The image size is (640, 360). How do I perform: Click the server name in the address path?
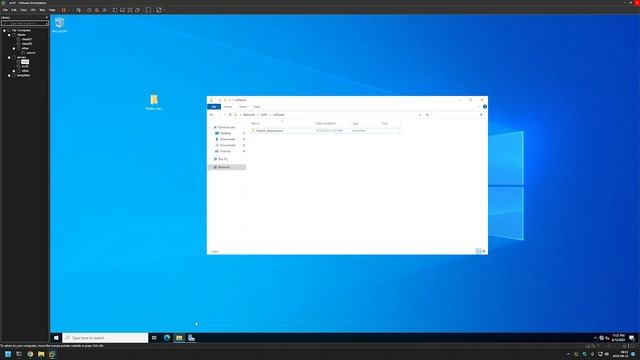coord(264,115)
